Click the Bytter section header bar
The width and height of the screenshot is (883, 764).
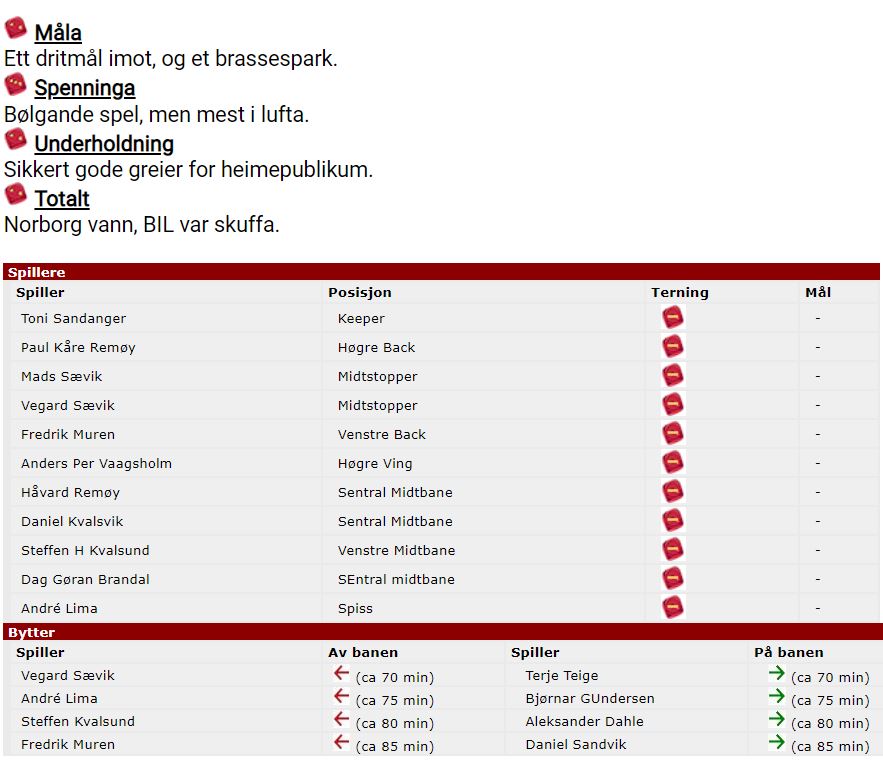443,632
